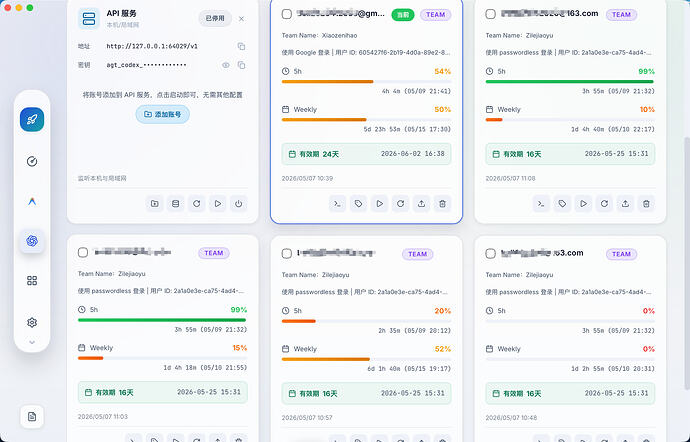690x442 pixels.
Task: Click the '10%' Weekly percentage
Action: [647, 109]
